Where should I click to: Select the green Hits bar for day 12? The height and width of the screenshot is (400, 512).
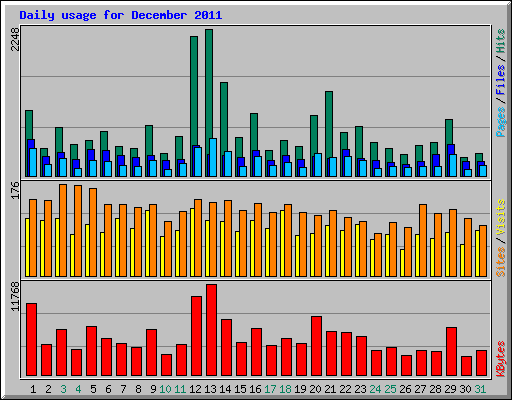pyautogui.click(x=194, y=90)
